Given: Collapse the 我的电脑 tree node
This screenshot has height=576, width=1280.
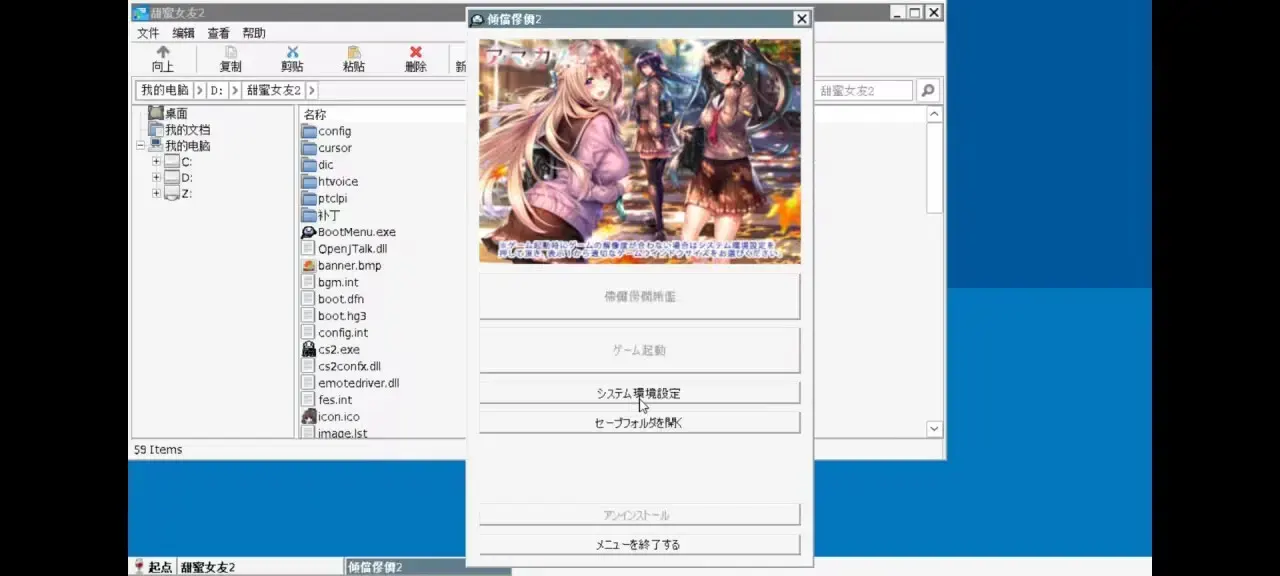Looking at the screenshot, I should point(141,146).
